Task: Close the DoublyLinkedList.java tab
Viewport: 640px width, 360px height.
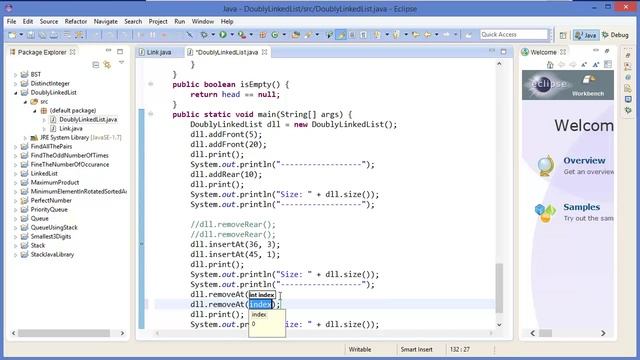Action: pyautogui.click(x=264, y=52)
